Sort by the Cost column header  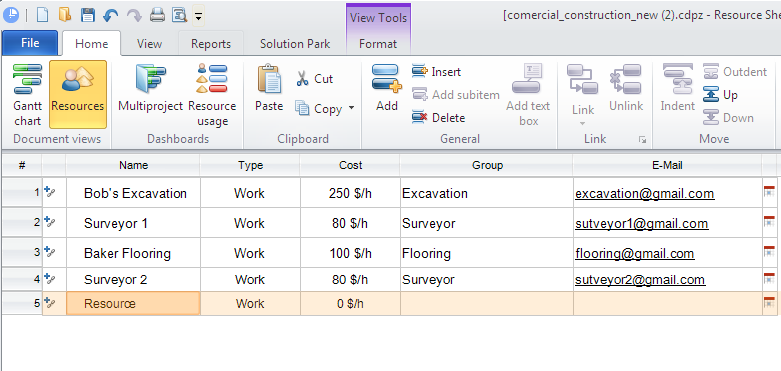(x=350, y=165)
